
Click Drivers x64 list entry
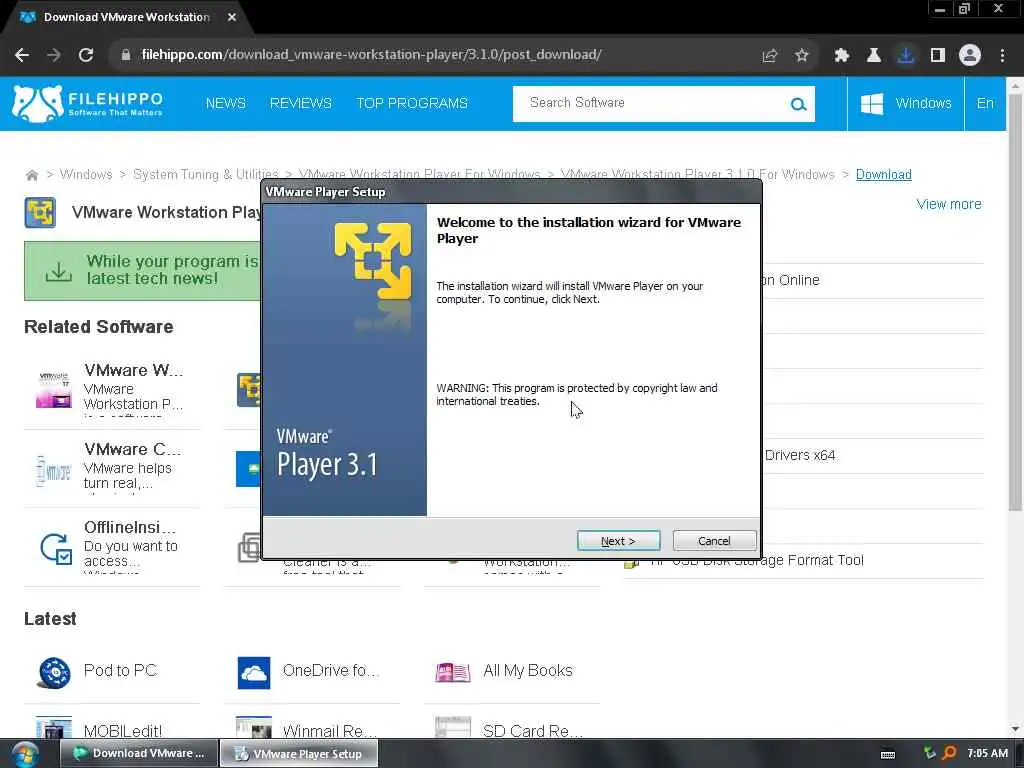click(799, 455)
